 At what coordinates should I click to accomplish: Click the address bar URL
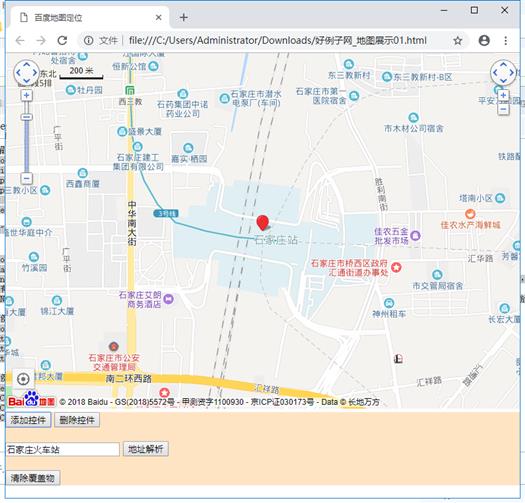pos(278,41)
